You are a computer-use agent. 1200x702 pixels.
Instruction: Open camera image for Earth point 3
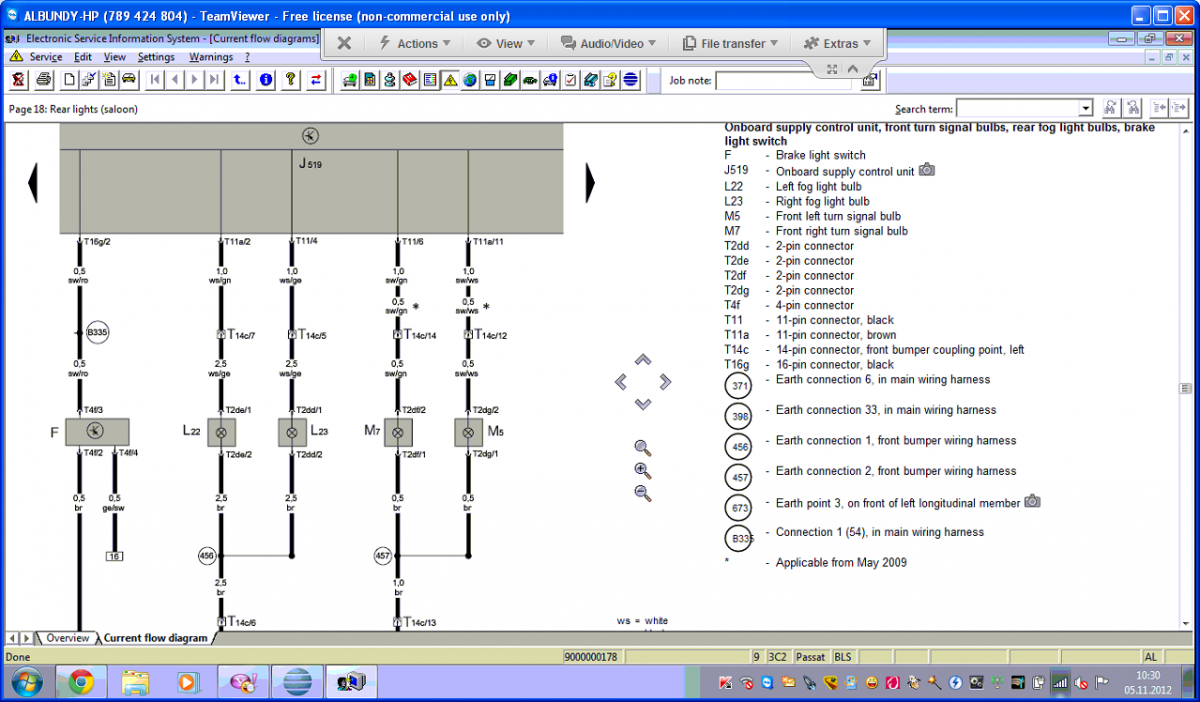click(1032, 501)
